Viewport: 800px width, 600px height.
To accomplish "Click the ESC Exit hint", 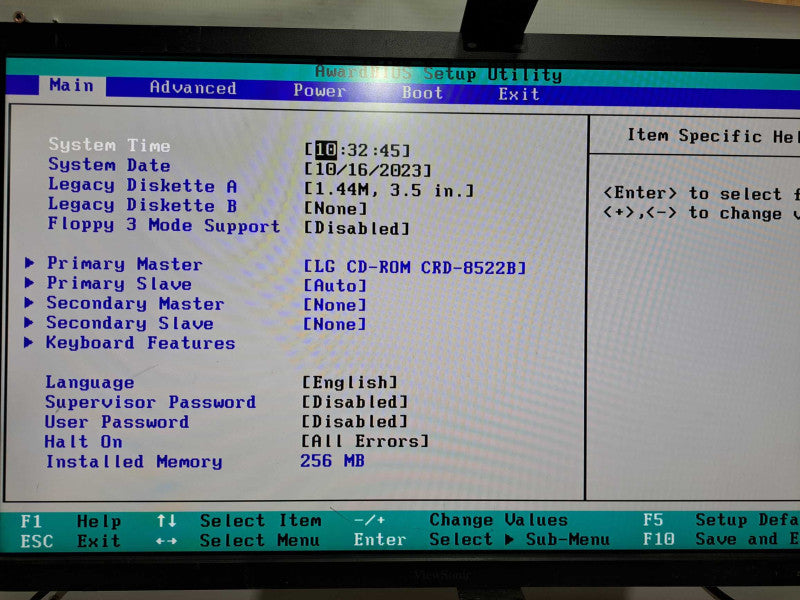I will [70, 540].
